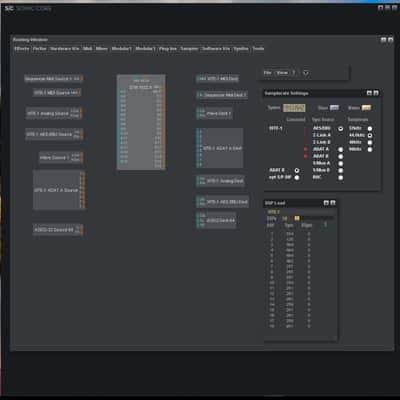This screenshot has height=400, width=400.
Task: Open the Software IOs menu
Action: [216, 49]
